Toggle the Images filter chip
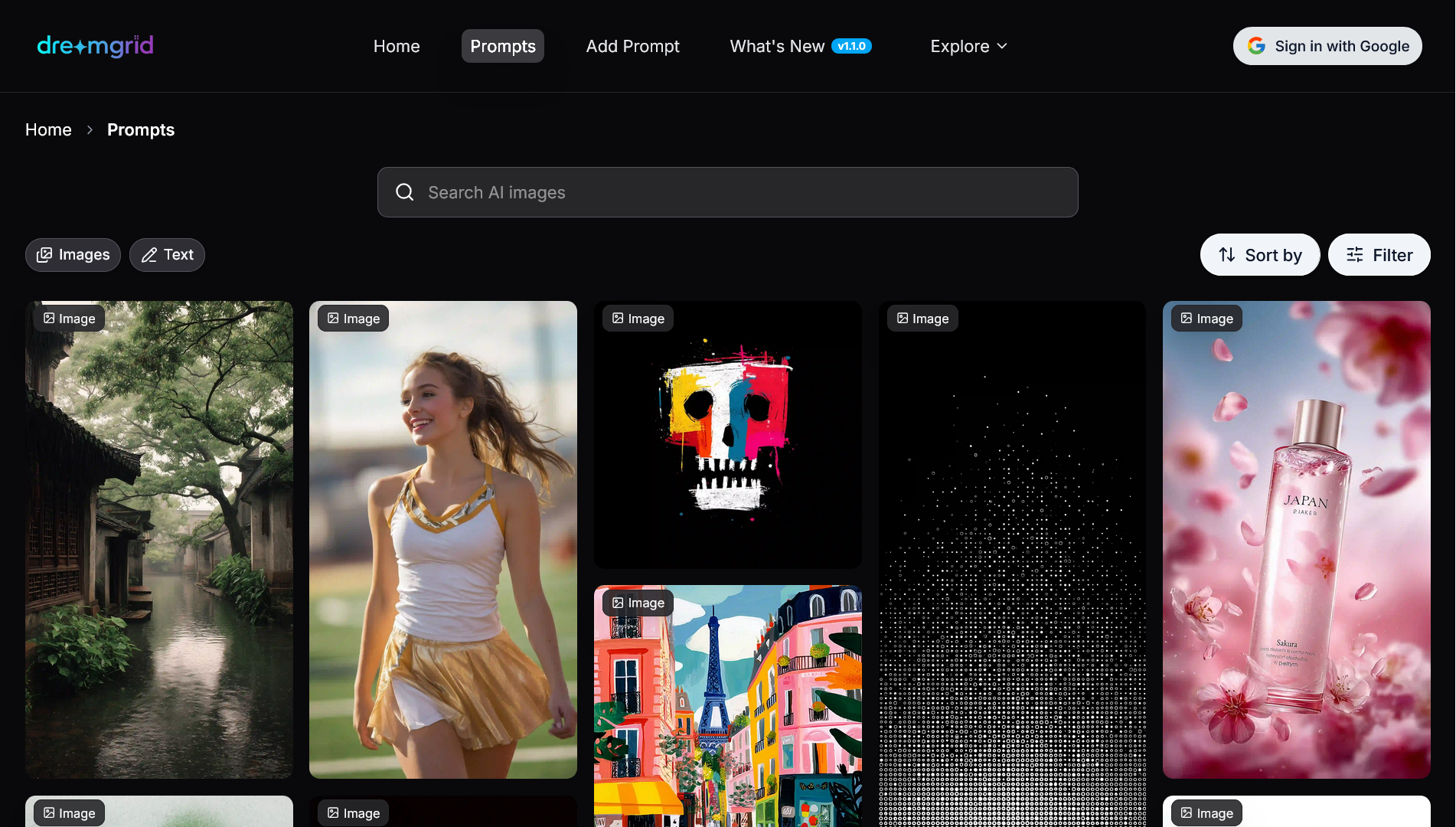 tap(73, 254)
